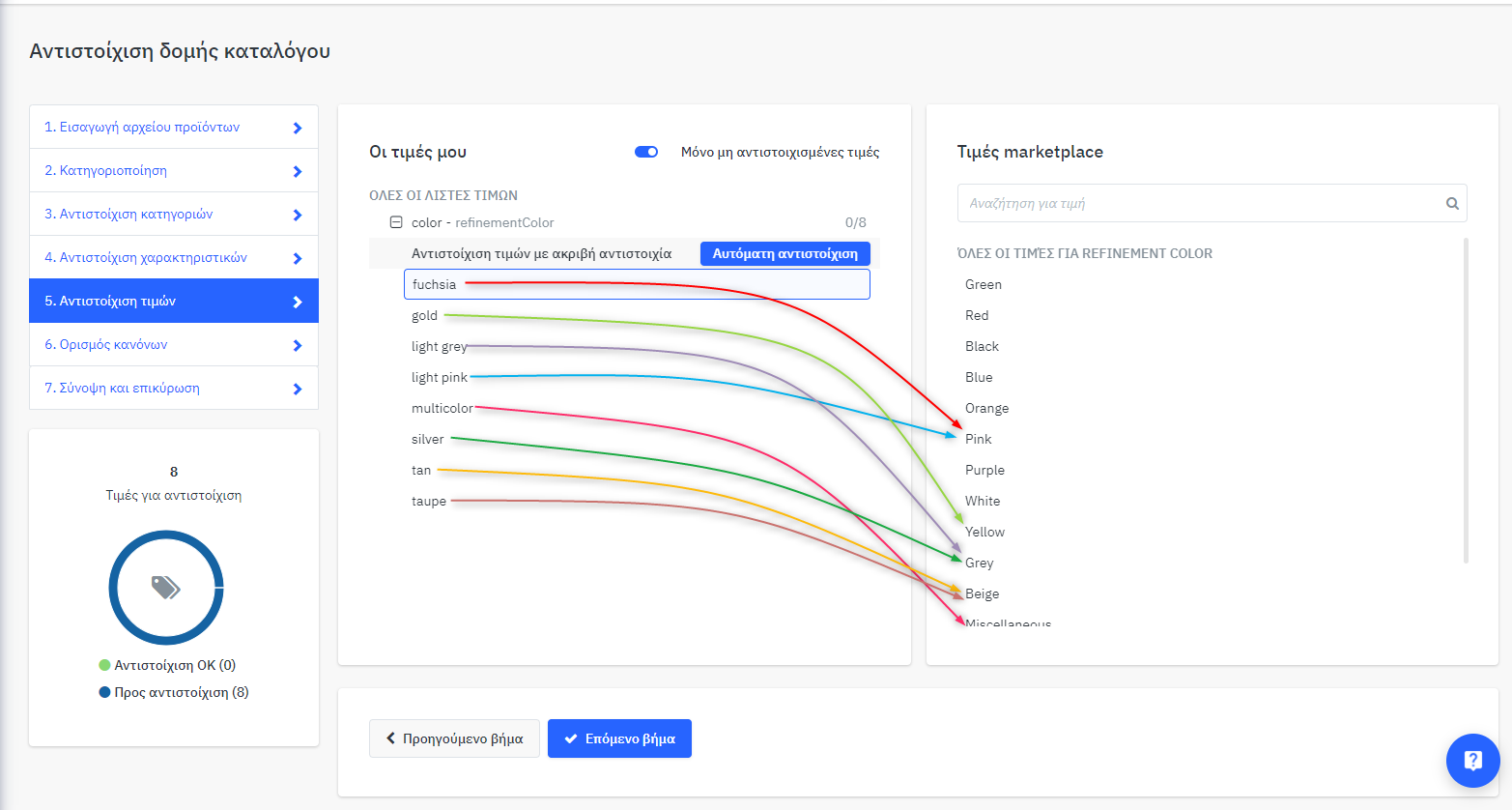
Task: Collapse the color - refinementColor list
Action: 395,222
